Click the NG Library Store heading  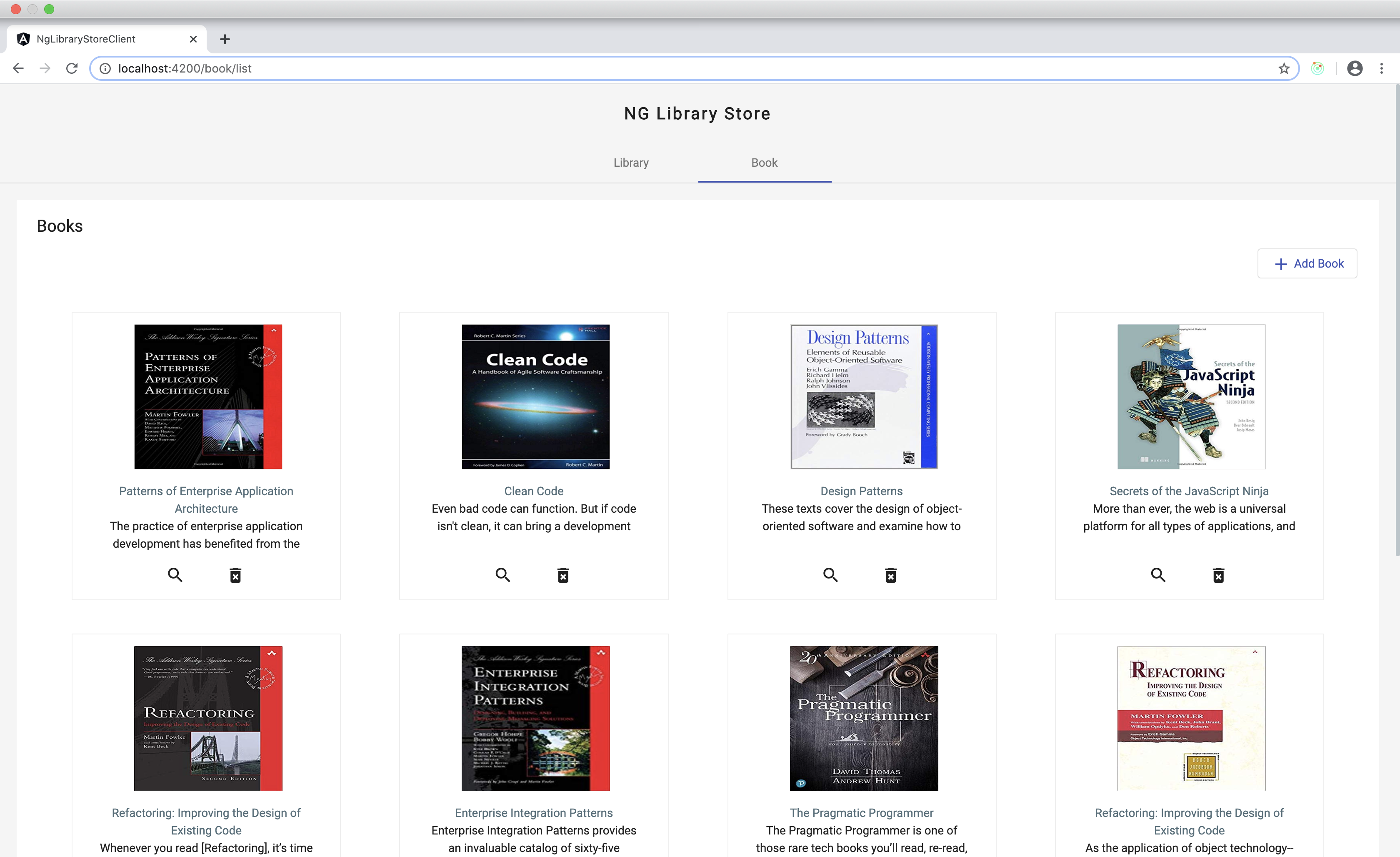697,114
